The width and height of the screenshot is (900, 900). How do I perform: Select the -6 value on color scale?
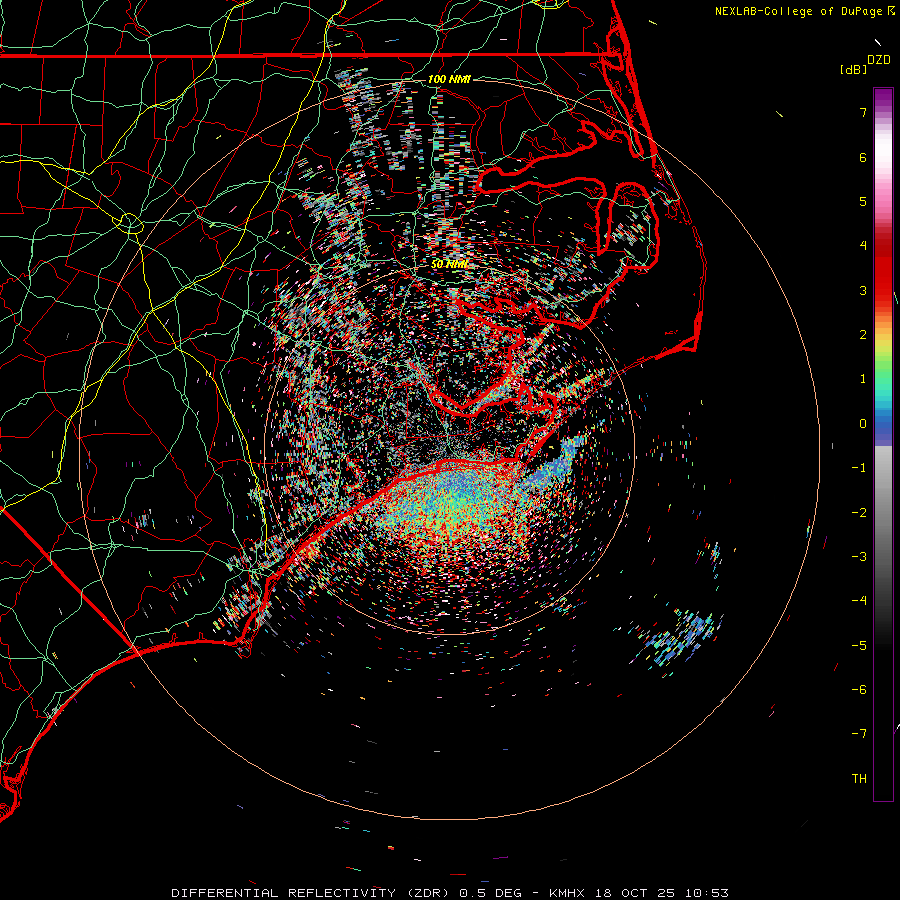[859, 690]
